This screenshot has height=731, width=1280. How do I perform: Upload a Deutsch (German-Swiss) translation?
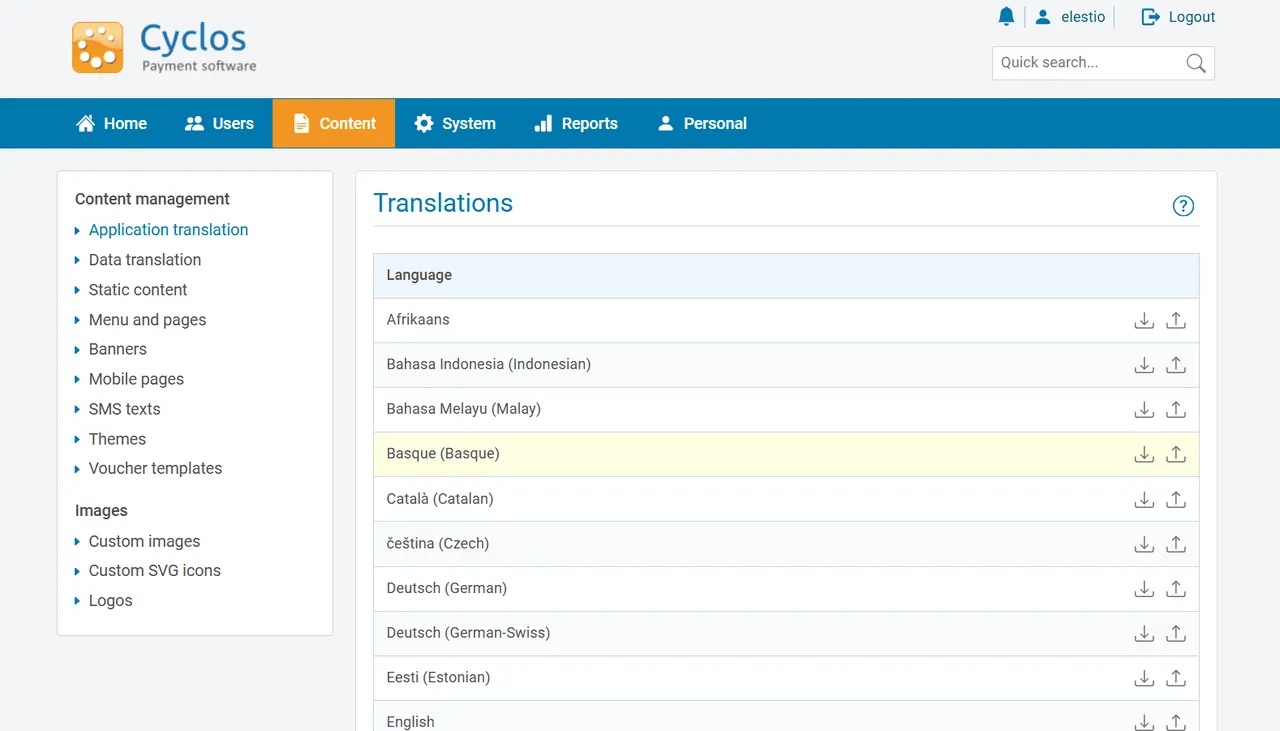click(1176, 633)
